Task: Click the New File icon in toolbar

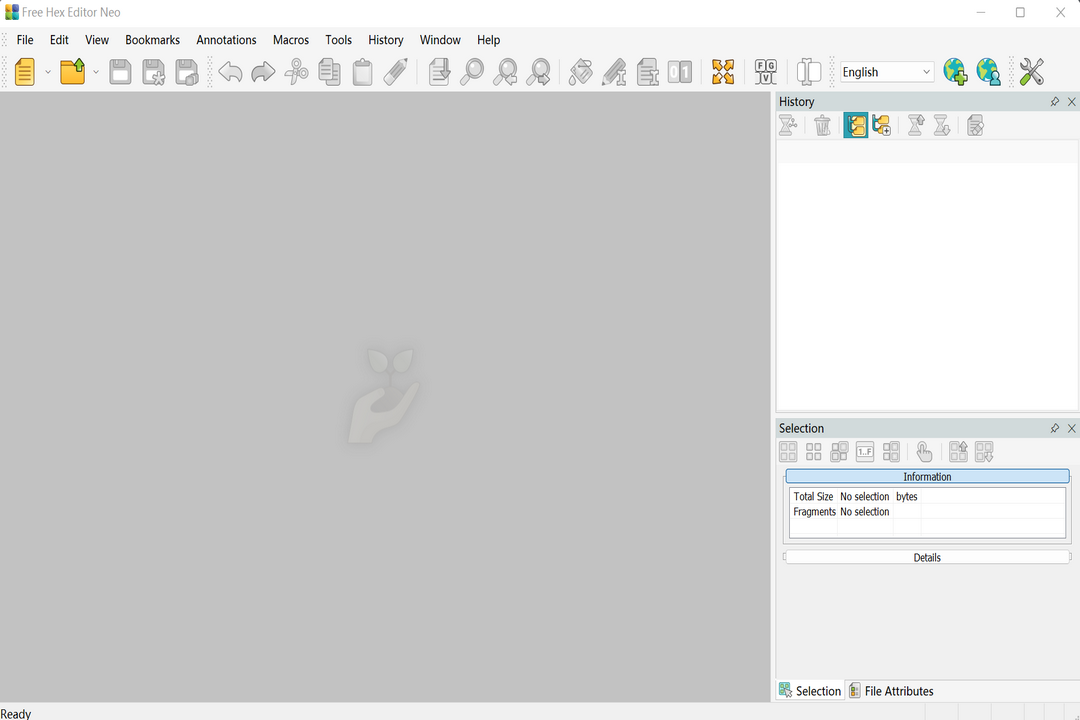Action: (25, 72)
